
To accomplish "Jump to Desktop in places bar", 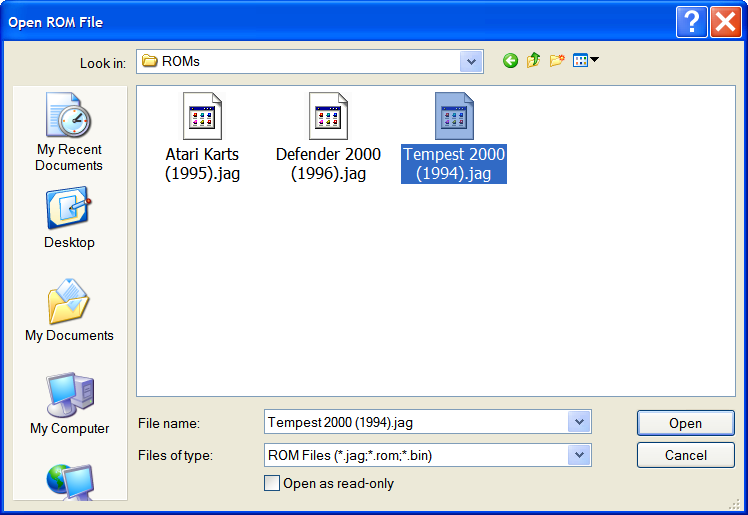I will [69, 218].
